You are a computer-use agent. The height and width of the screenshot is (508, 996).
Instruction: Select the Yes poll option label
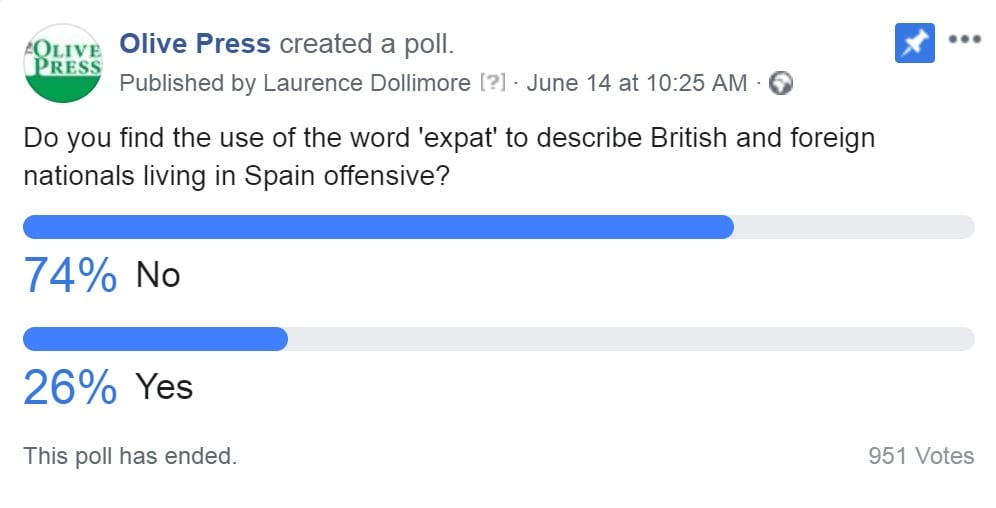(x=164, y=387)
